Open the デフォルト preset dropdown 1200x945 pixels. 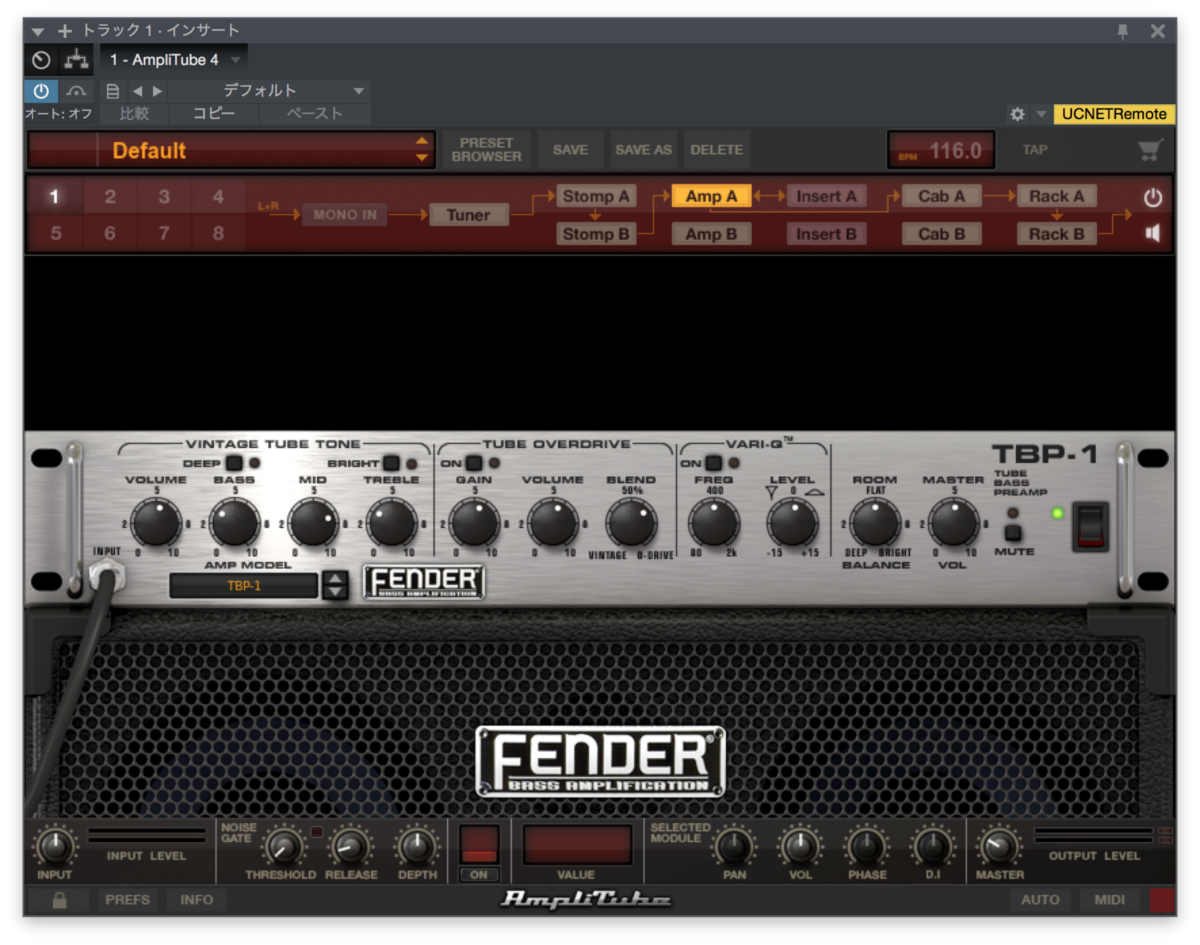(x=269, y=91)
